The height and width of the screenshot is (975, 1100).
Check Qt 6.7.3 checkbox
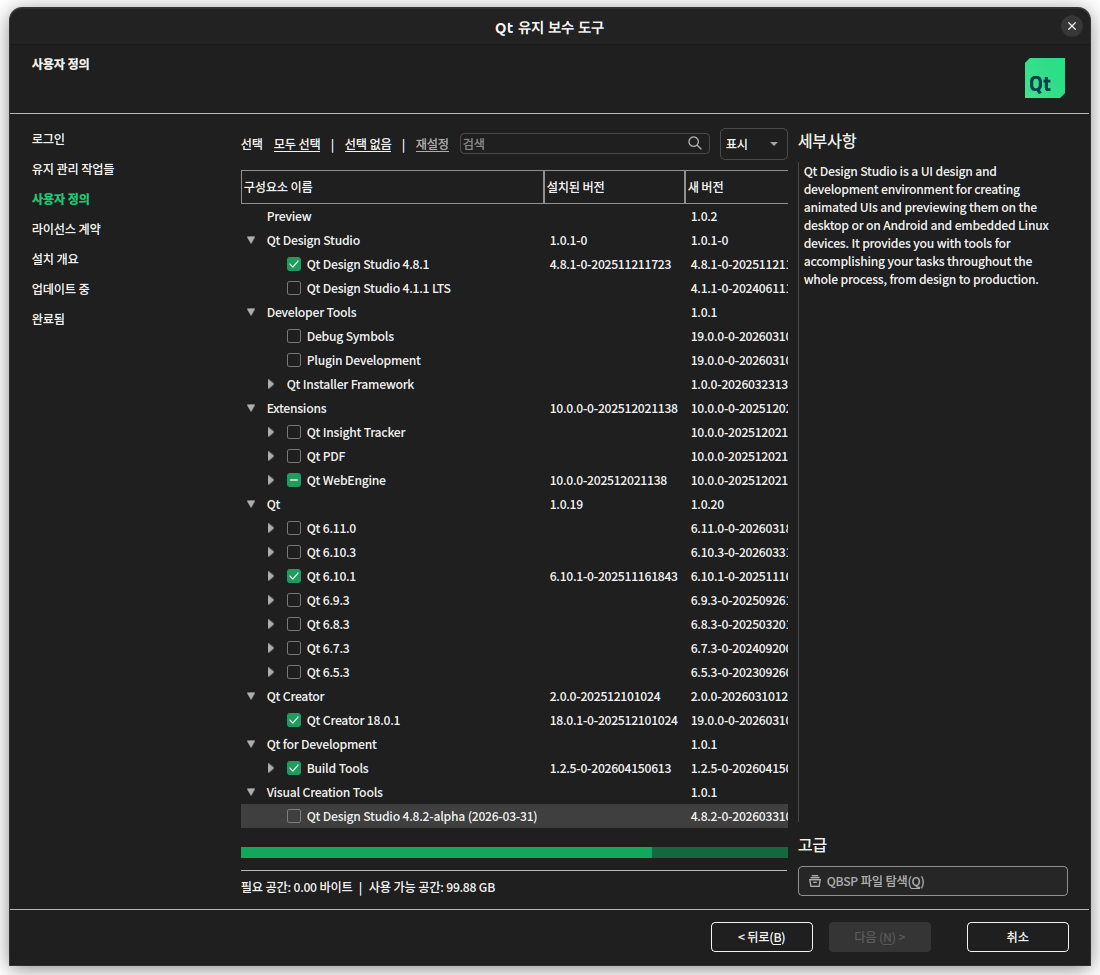[294, 648]
